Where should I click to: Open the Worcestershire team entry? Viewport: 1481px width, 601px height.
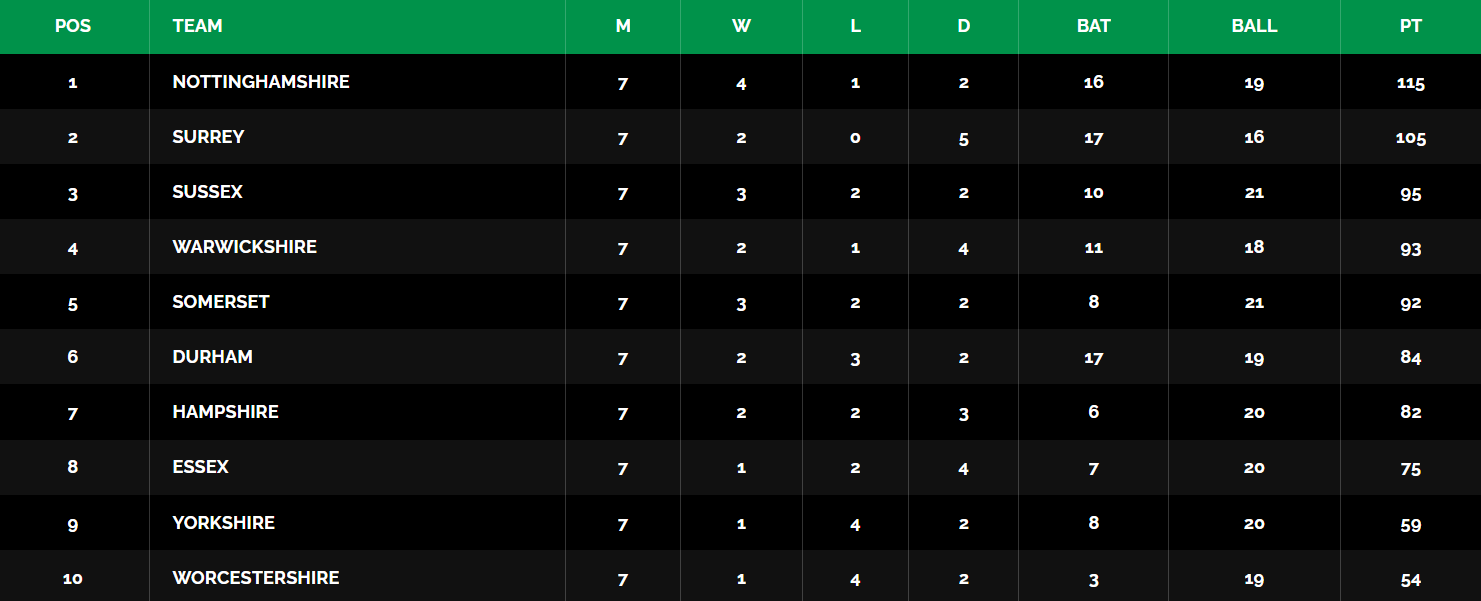click(255, 578)
